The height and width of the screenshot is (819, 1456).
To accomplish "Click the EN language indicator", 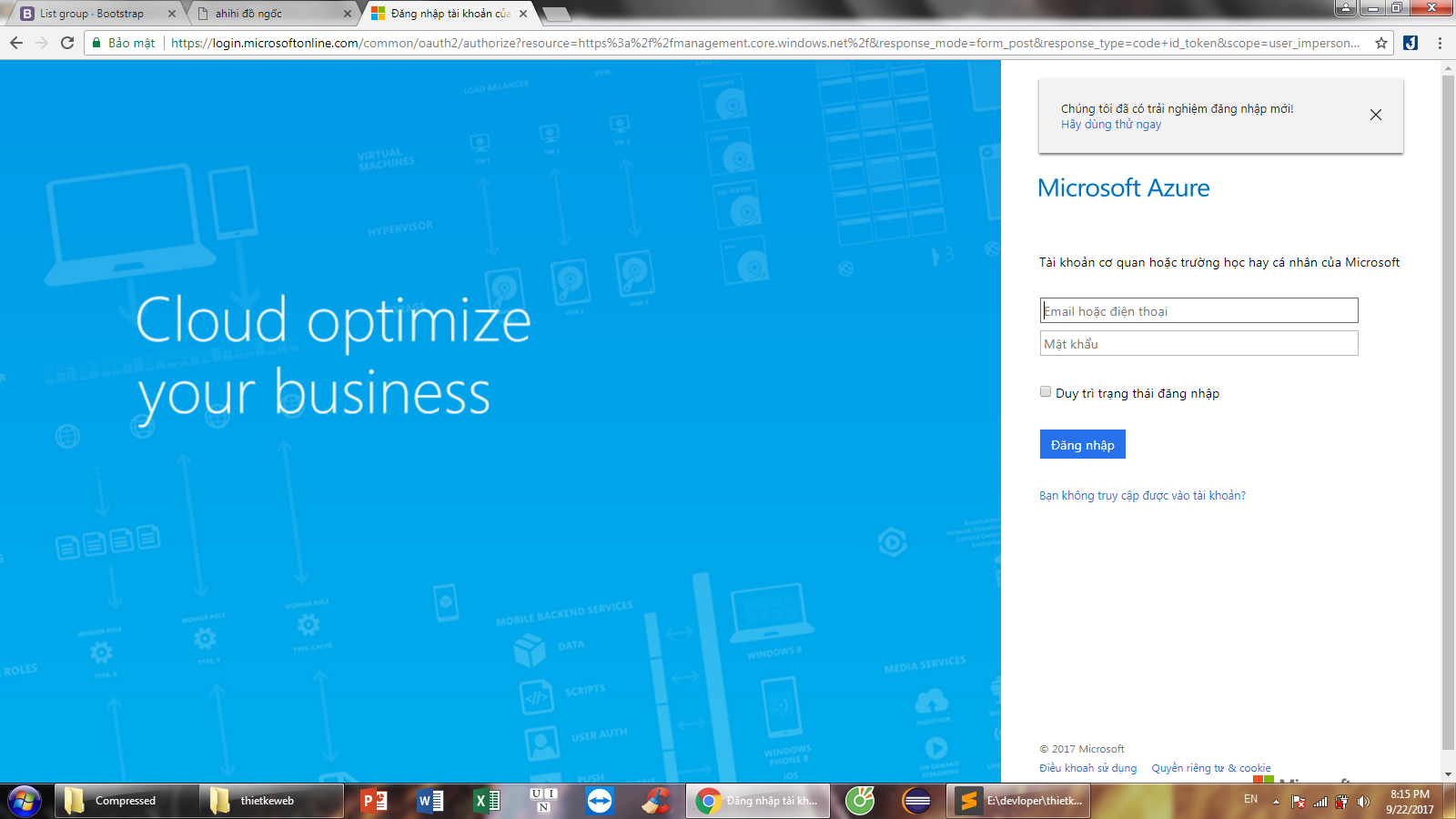I will coord(1251,799).
